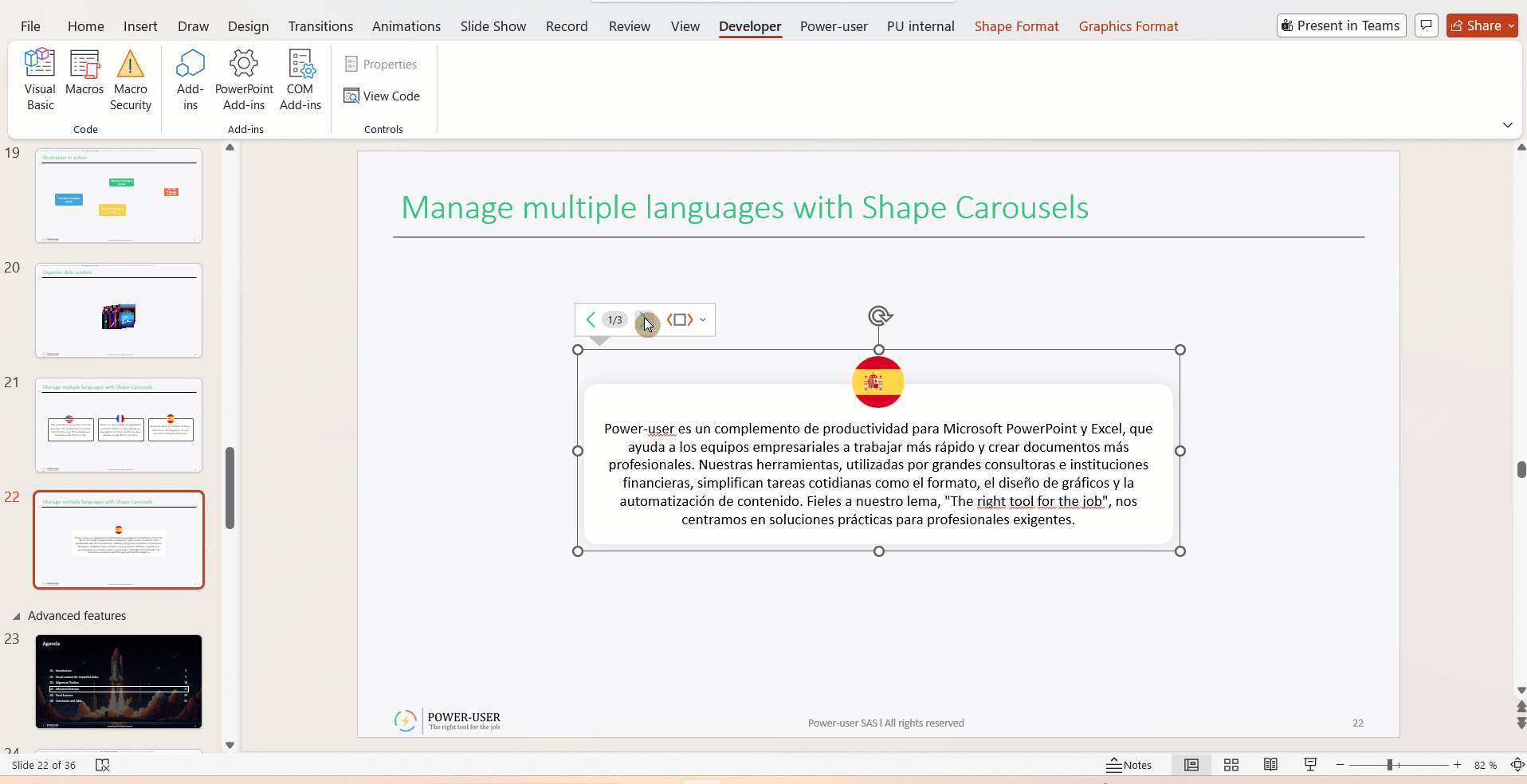Collapse the ribbon with chevron
Screen dimensions: 1527x784
1507,125
